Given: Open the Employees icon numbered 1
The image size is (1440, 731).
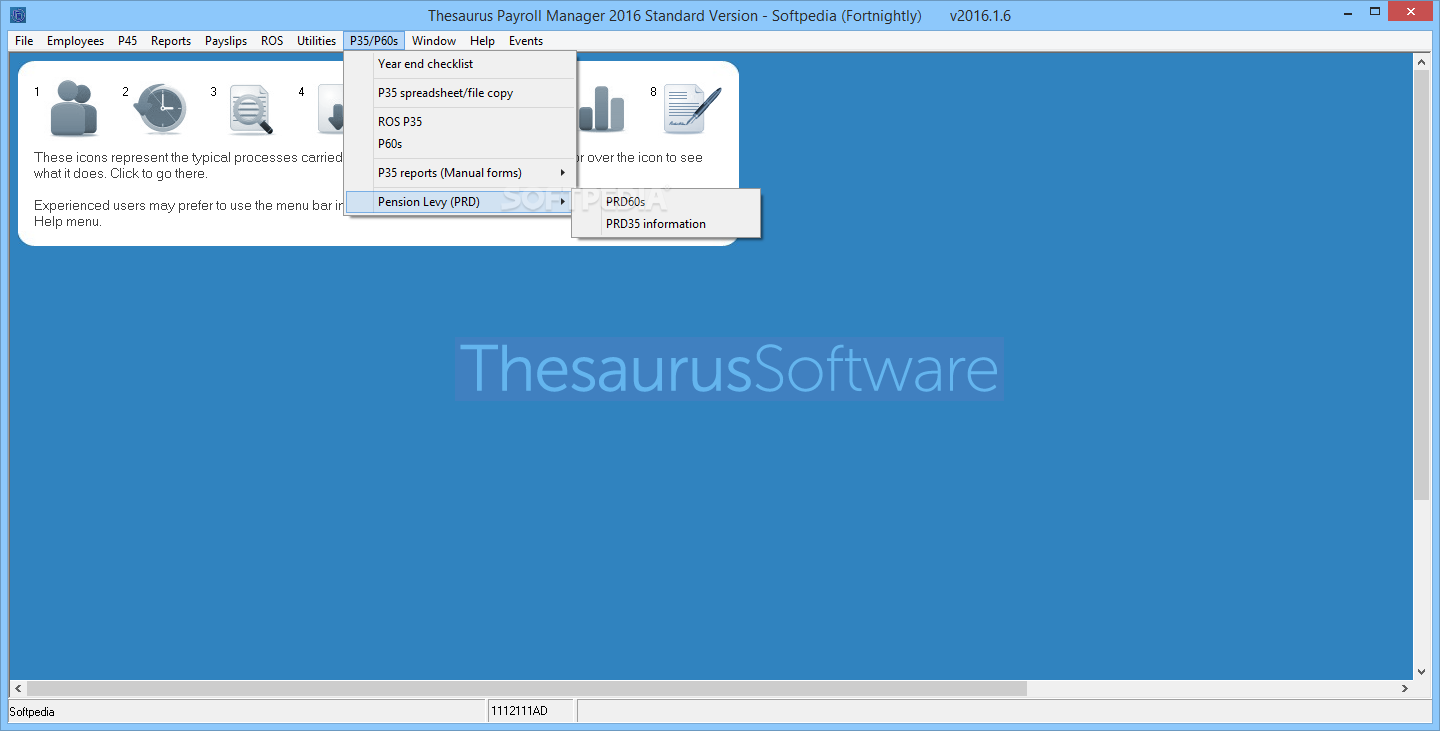Looking at the screenshot, I should (x=74, y=109).
